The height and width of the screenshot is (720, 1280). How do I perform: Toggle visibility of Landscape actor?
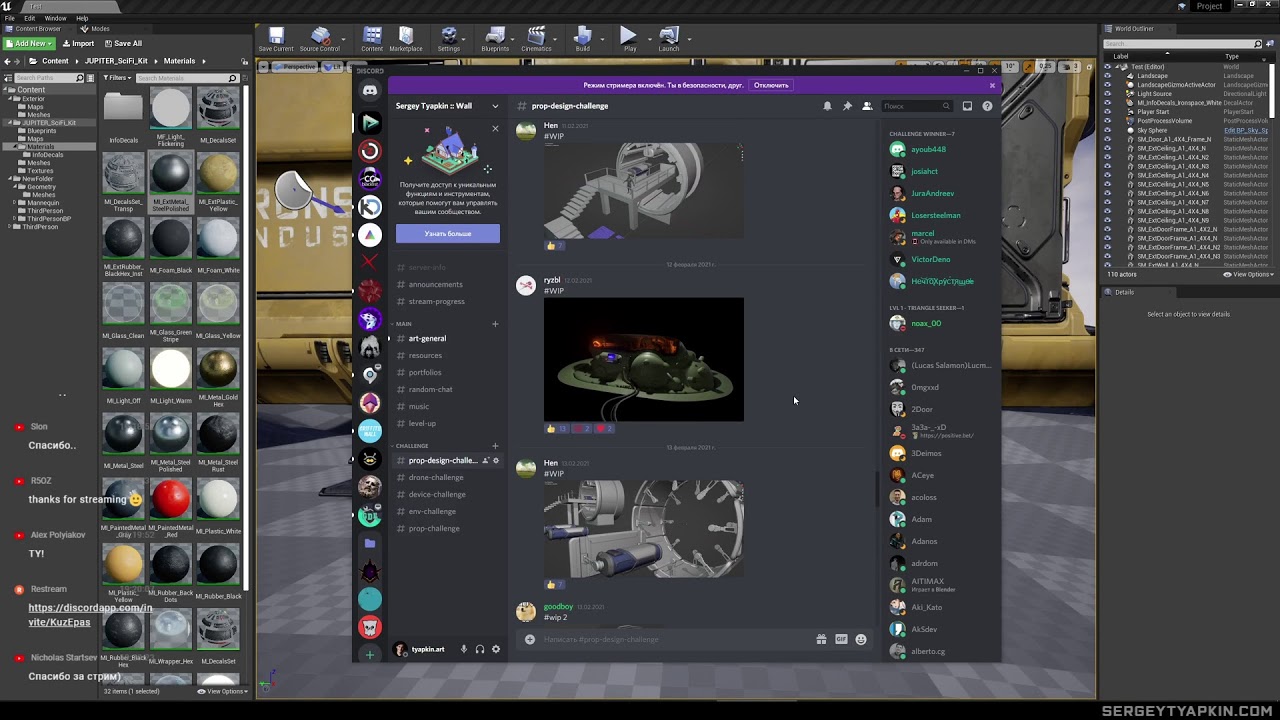[x=1107, y=76]
